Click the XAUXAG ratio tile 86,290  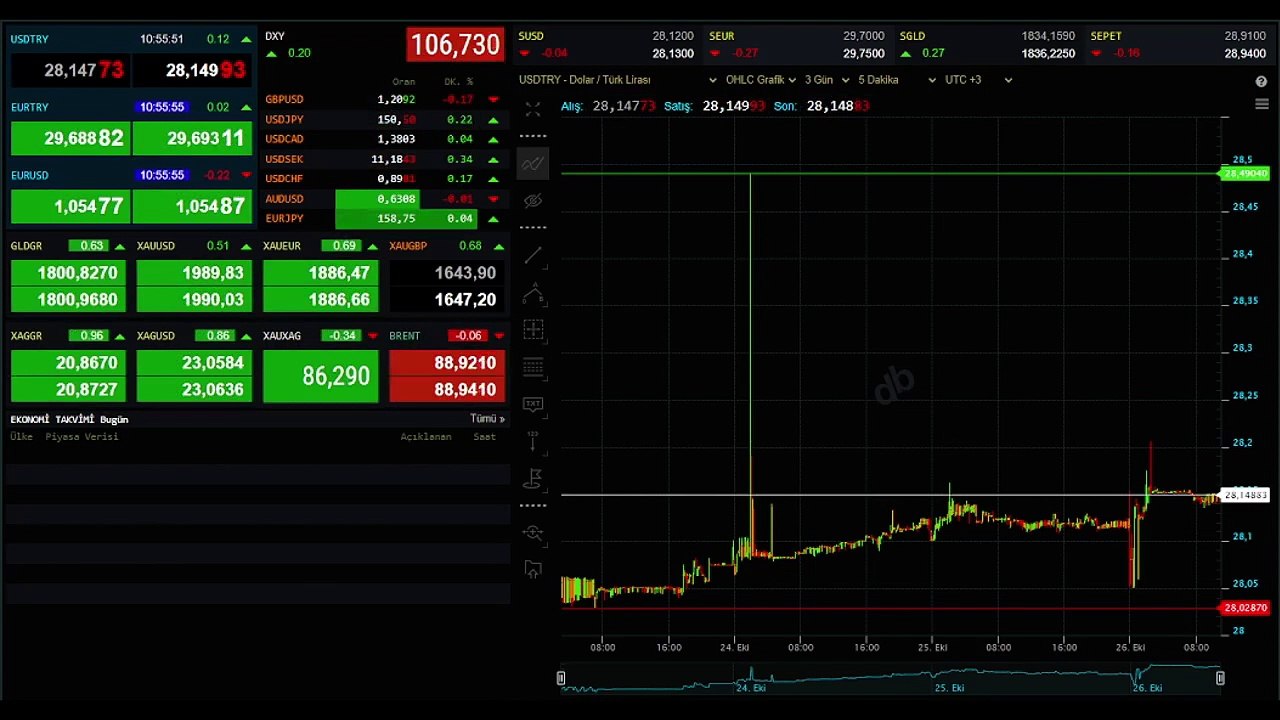321,376
